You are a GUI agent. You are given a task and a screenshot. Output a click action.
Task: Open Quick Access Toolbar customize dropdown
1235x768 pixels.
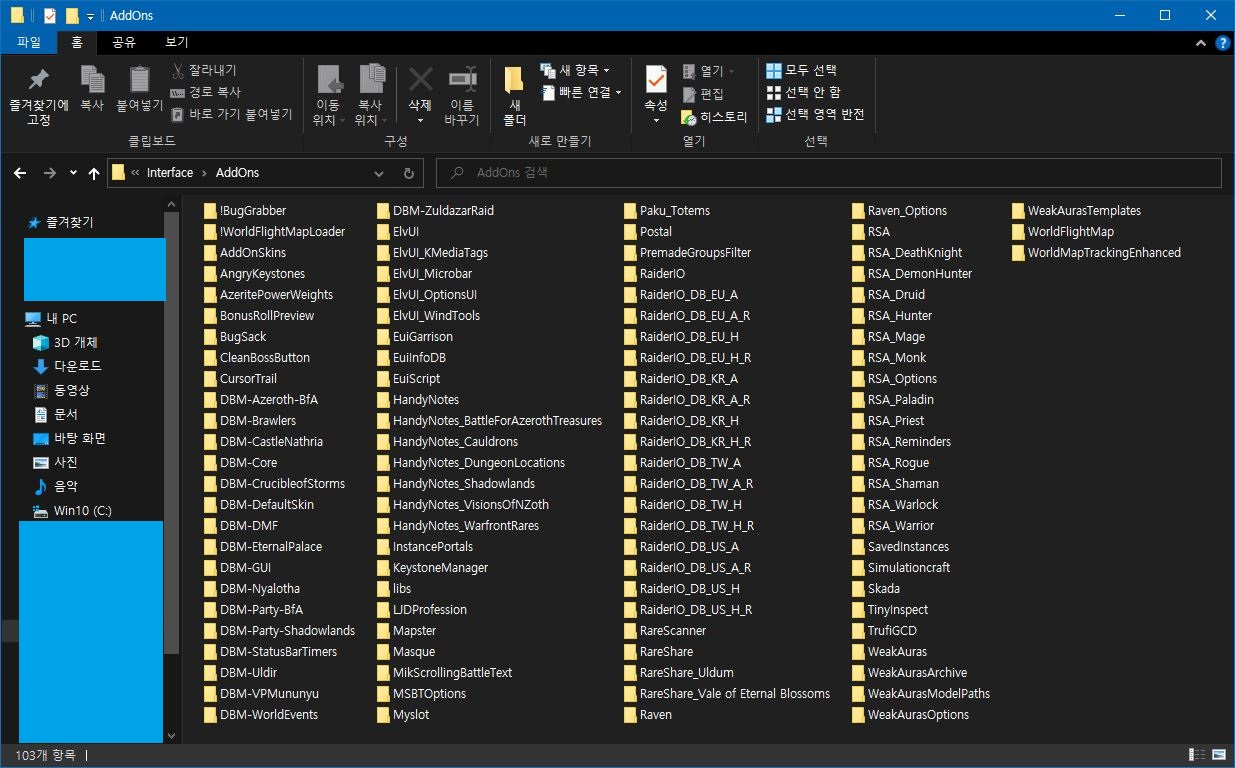tap(90, 16)
